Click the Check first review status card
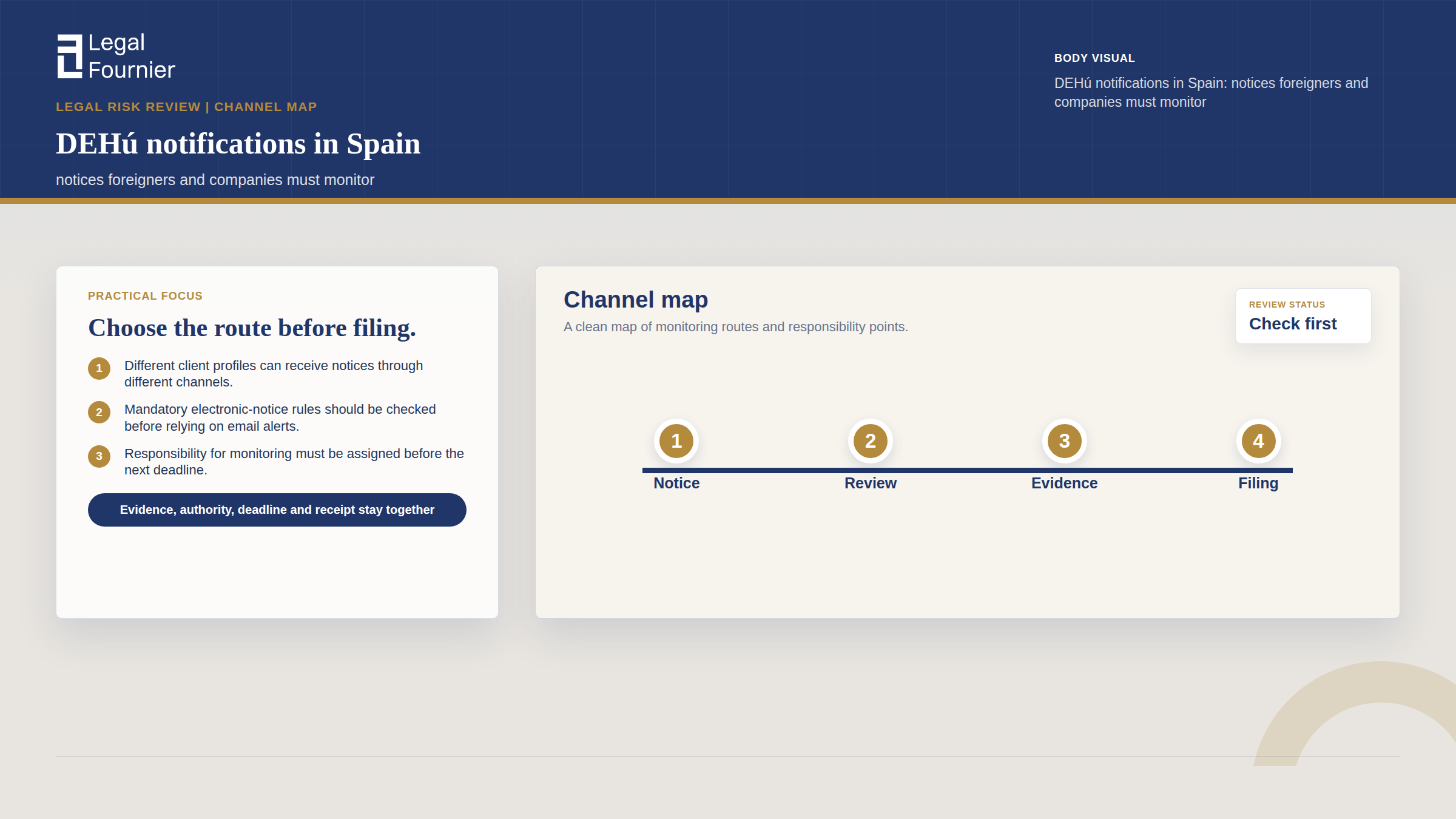Viewport: 1456px width, 819px height. coord(1303,316)
